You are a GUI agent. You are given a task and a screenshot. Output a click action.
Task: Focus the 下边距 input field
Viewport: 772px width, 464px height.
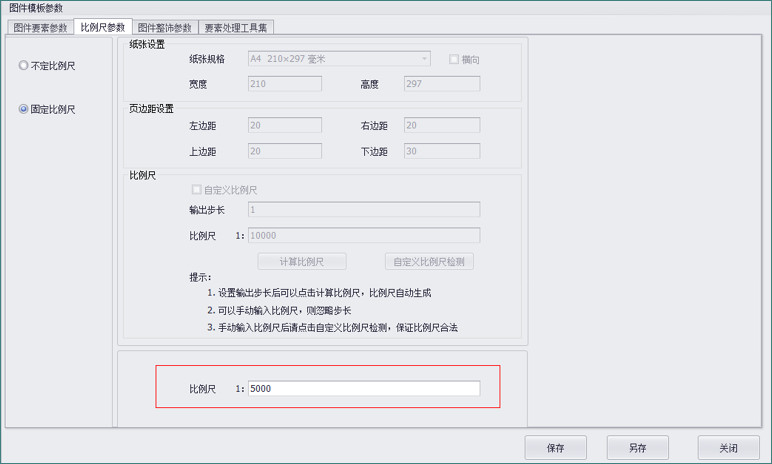click(x=441, y=151)
